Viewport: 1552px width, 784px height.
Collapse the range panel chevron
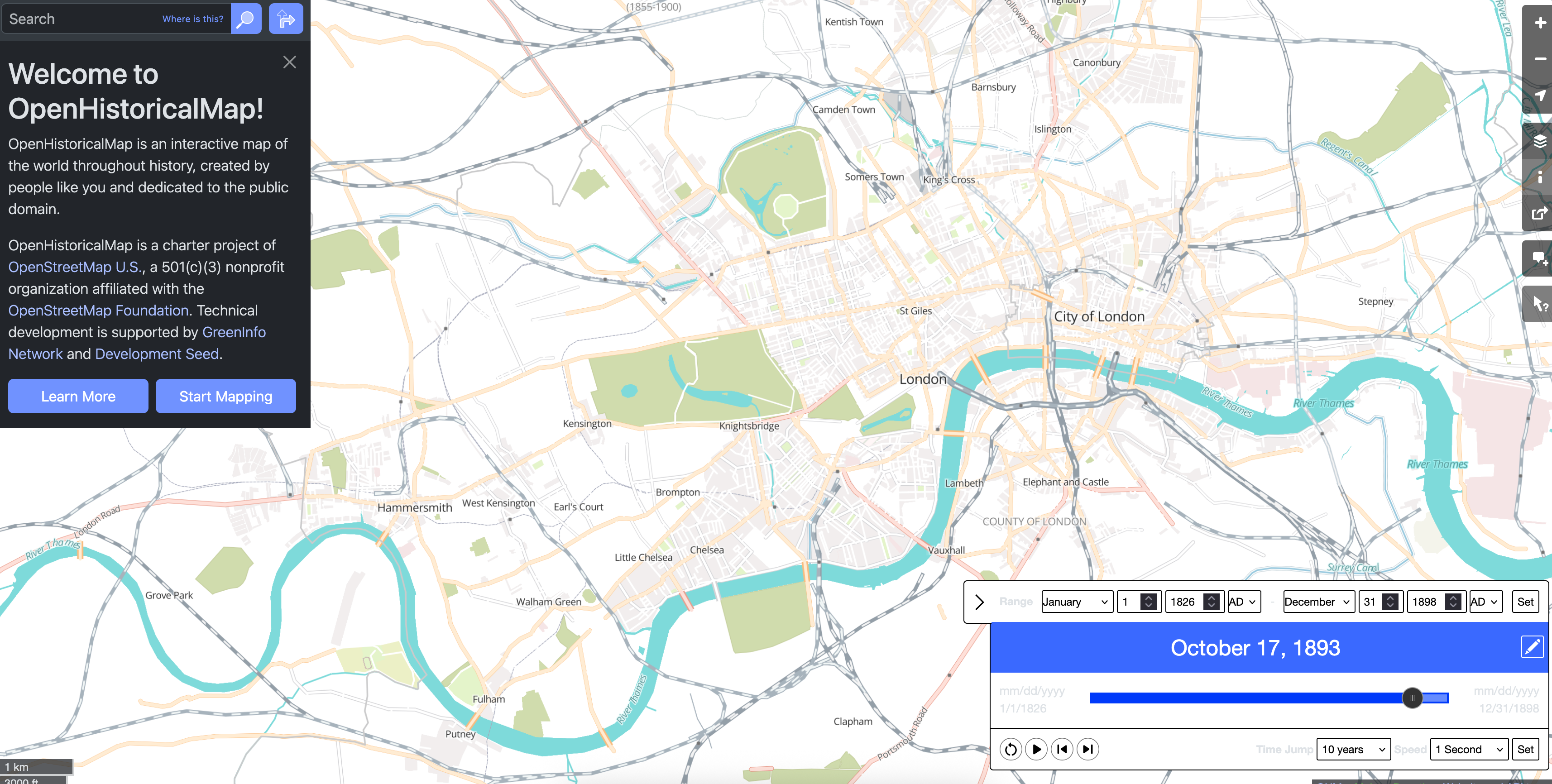pos(980,602)
